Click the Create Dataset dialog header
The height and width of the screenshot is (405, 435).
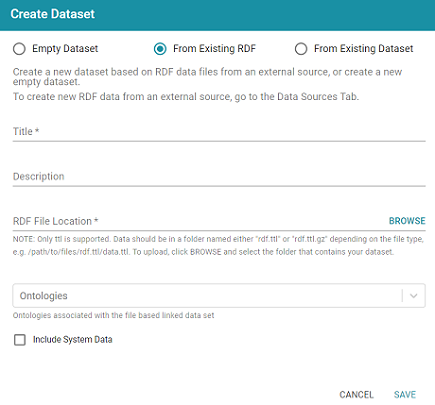click(217, 15)
